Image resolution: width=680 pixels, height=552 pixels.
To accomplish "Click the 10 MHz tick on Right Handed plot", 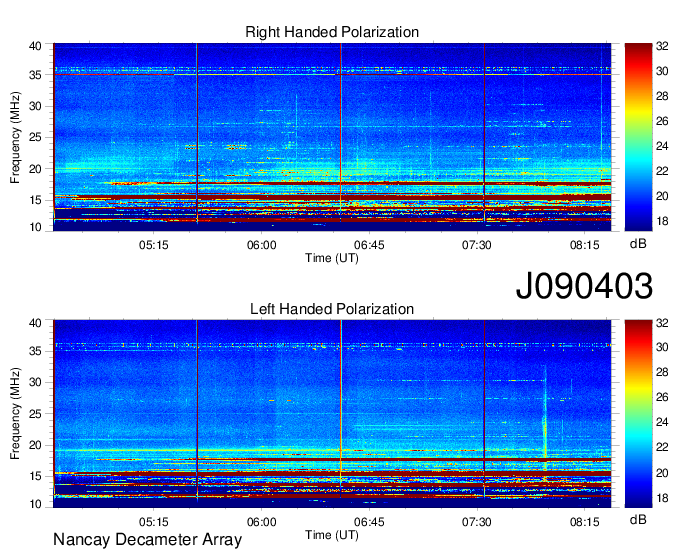I will click(35, 227).
